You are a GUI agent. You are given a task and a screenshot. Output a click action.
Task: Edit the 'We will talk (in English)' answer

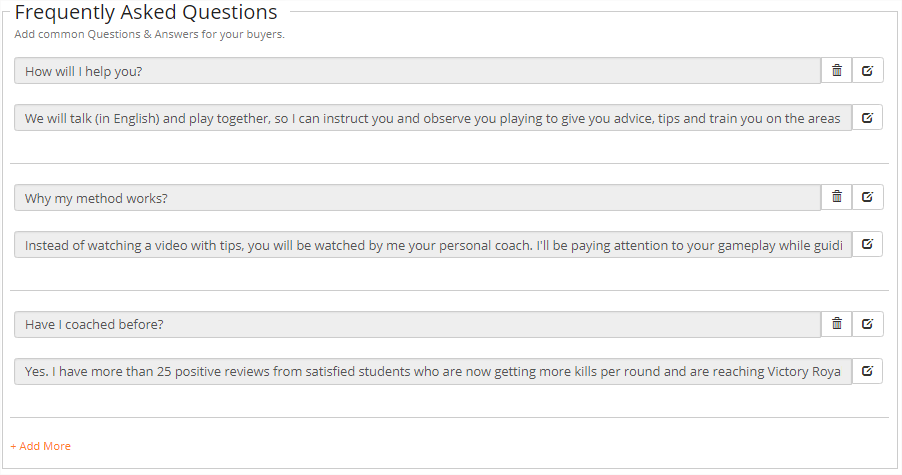(867, 117)
